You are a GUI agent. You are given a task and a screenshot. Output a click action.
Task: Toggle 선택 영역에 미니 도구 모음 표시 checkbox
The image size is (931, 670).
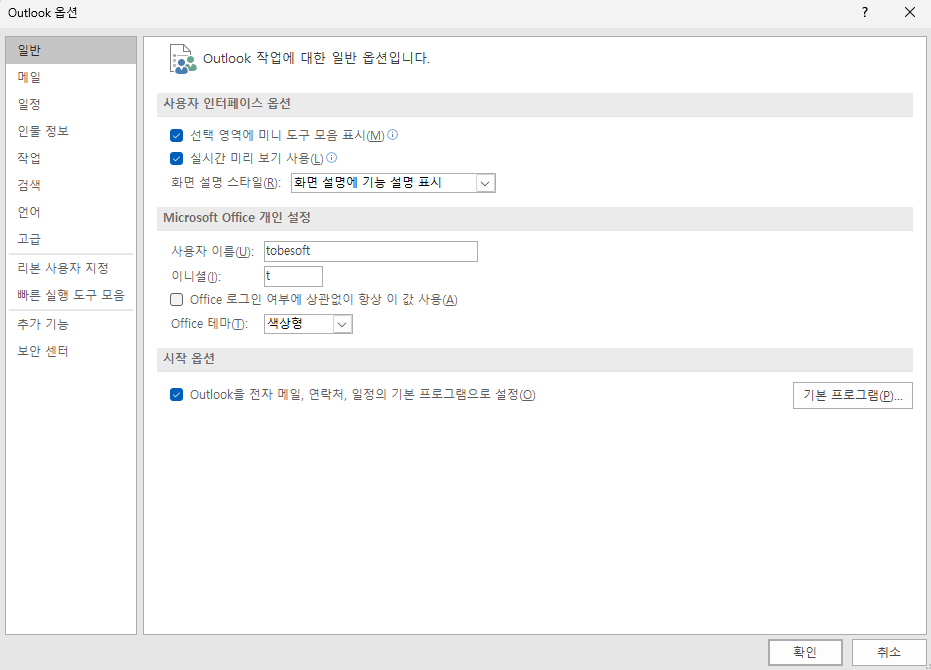pyautogui.click(x=176, y=135)
